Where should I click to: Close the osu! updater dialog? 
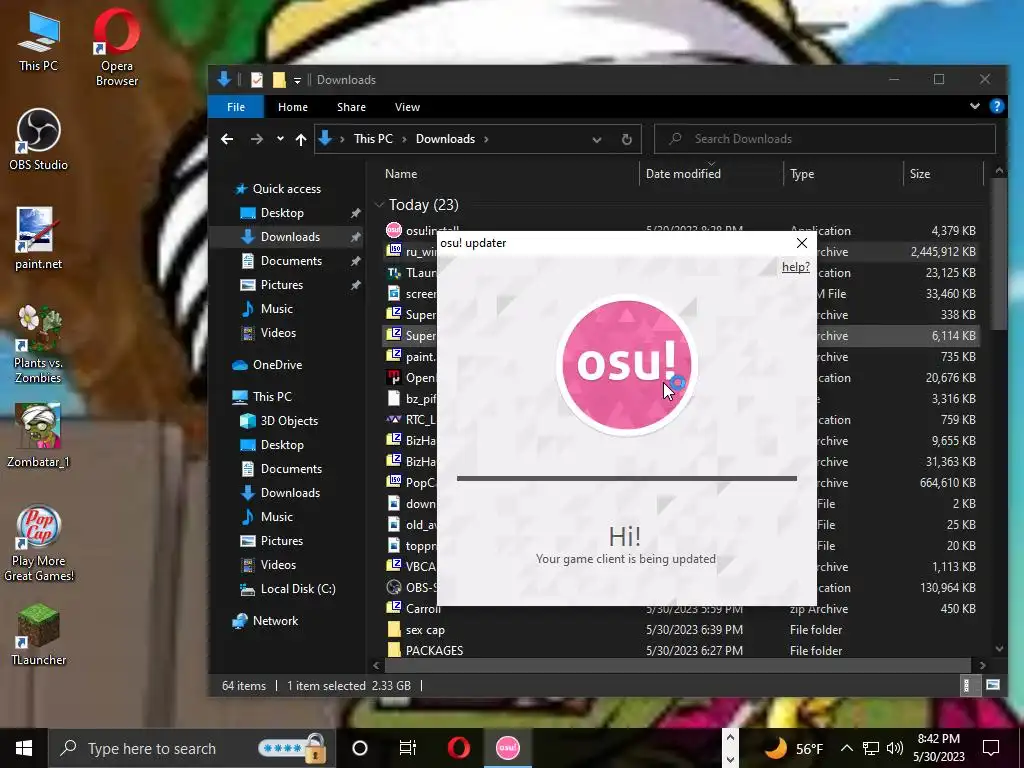(802, 243)
